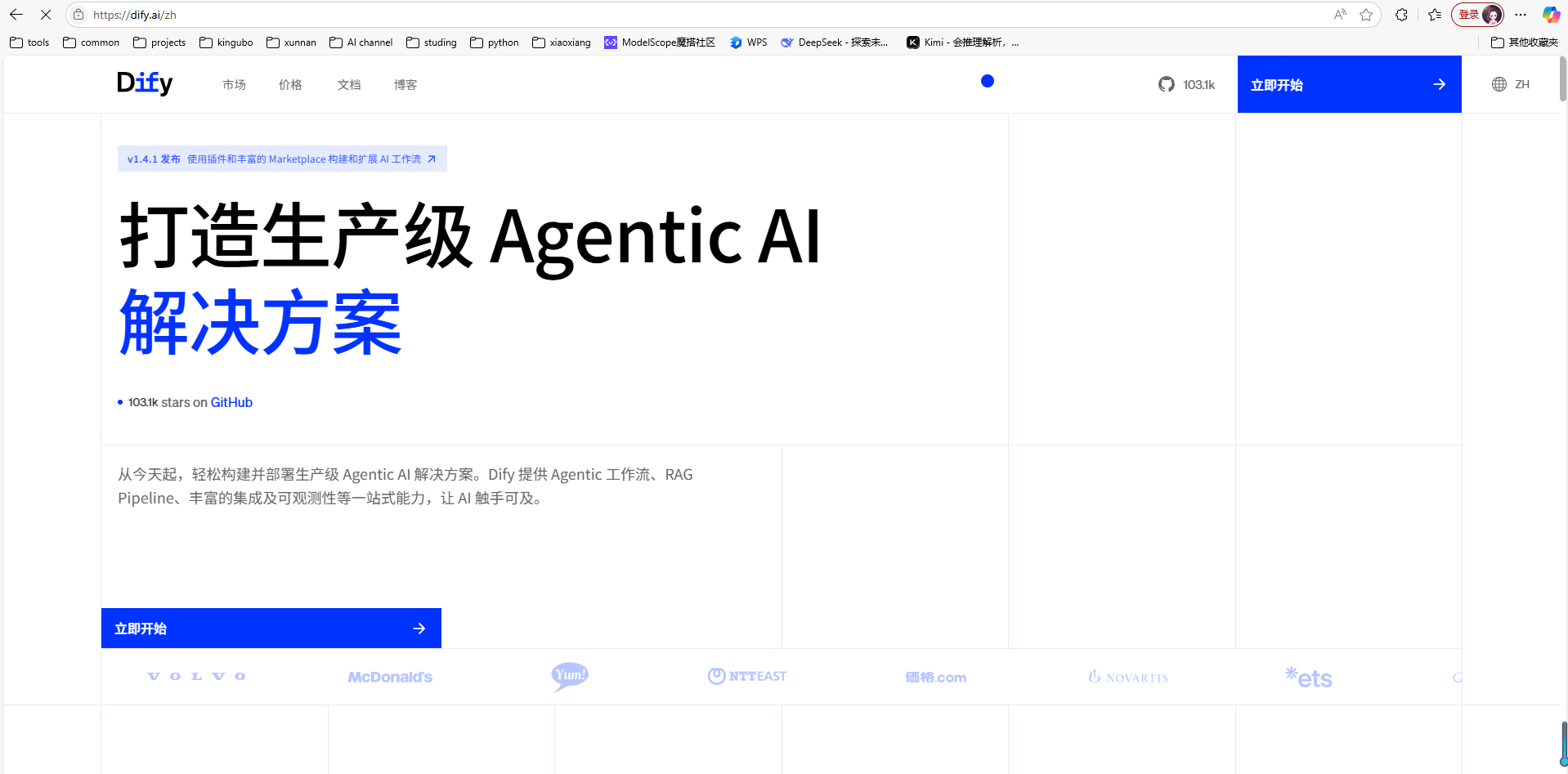
Task: Open the v1.4.1 发布 announcement banner
Action: (x=282, y=159)
